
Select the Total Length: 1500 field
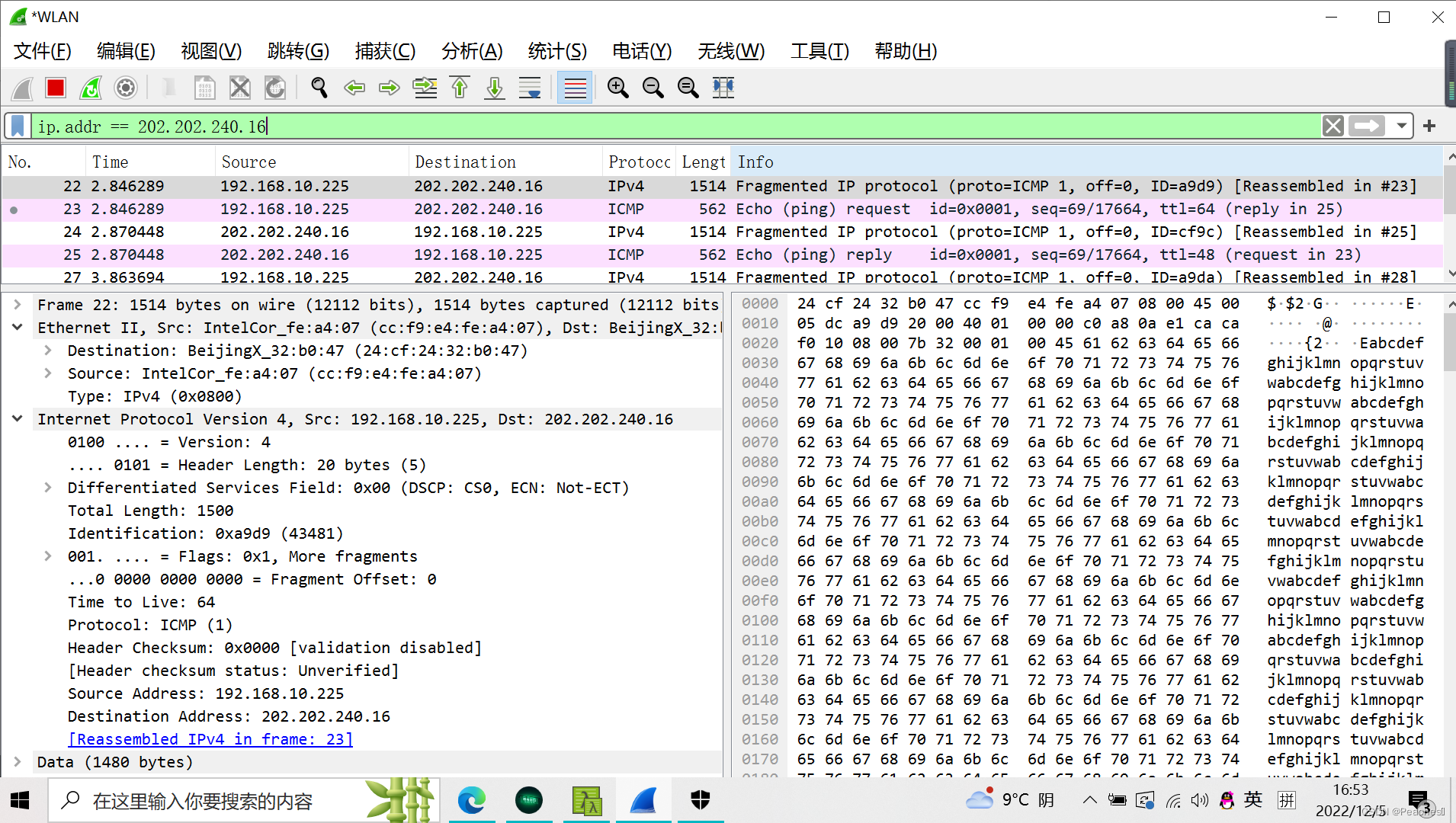(x=151, y=511)
